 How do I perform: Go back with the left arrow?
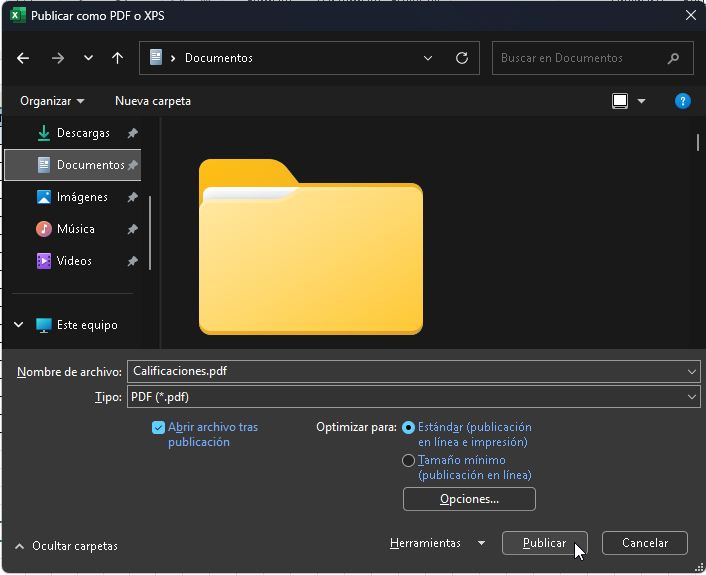click(x=23, y=58)
